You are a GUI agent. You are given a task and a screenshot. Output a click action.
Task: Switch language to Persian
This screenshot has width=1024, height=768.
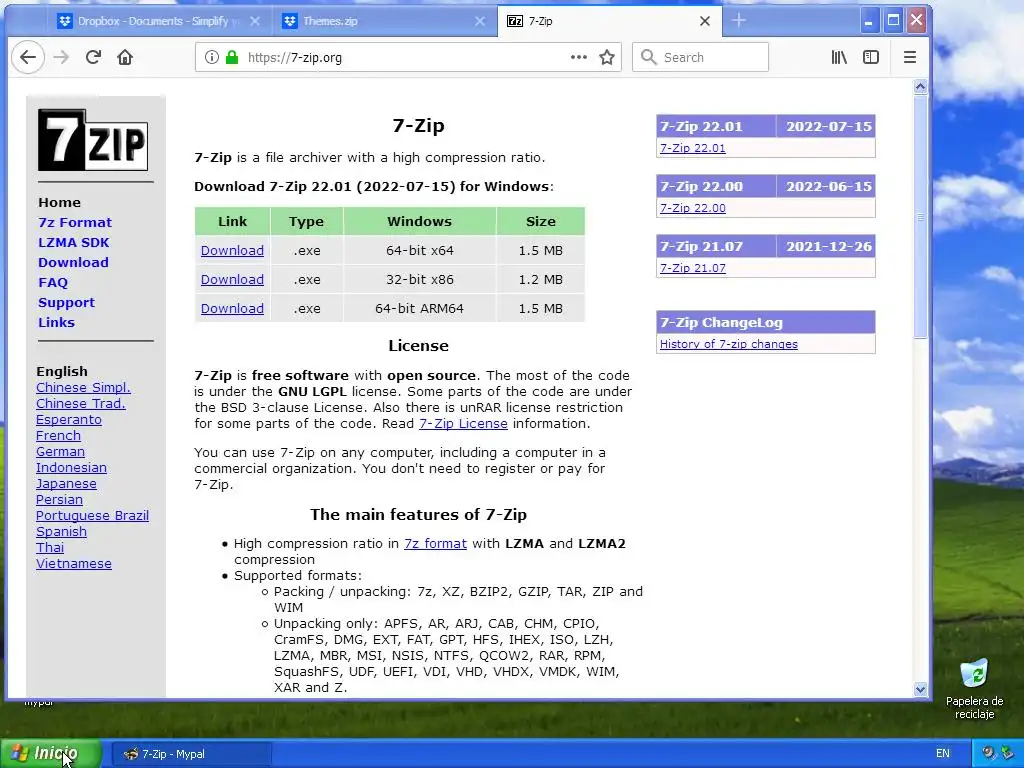point(59,500)
